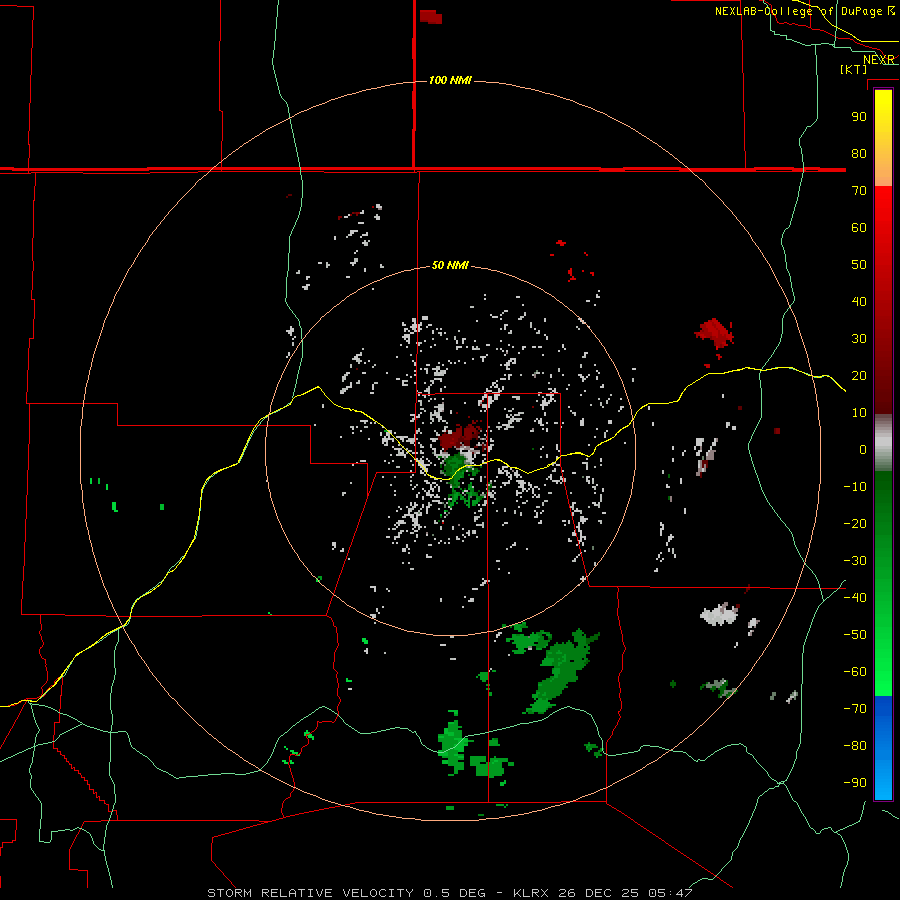900x900 pixels.
Task: Click the "NEXLAB-College of DuPage" credit text
Action: [x=800, y=11]
